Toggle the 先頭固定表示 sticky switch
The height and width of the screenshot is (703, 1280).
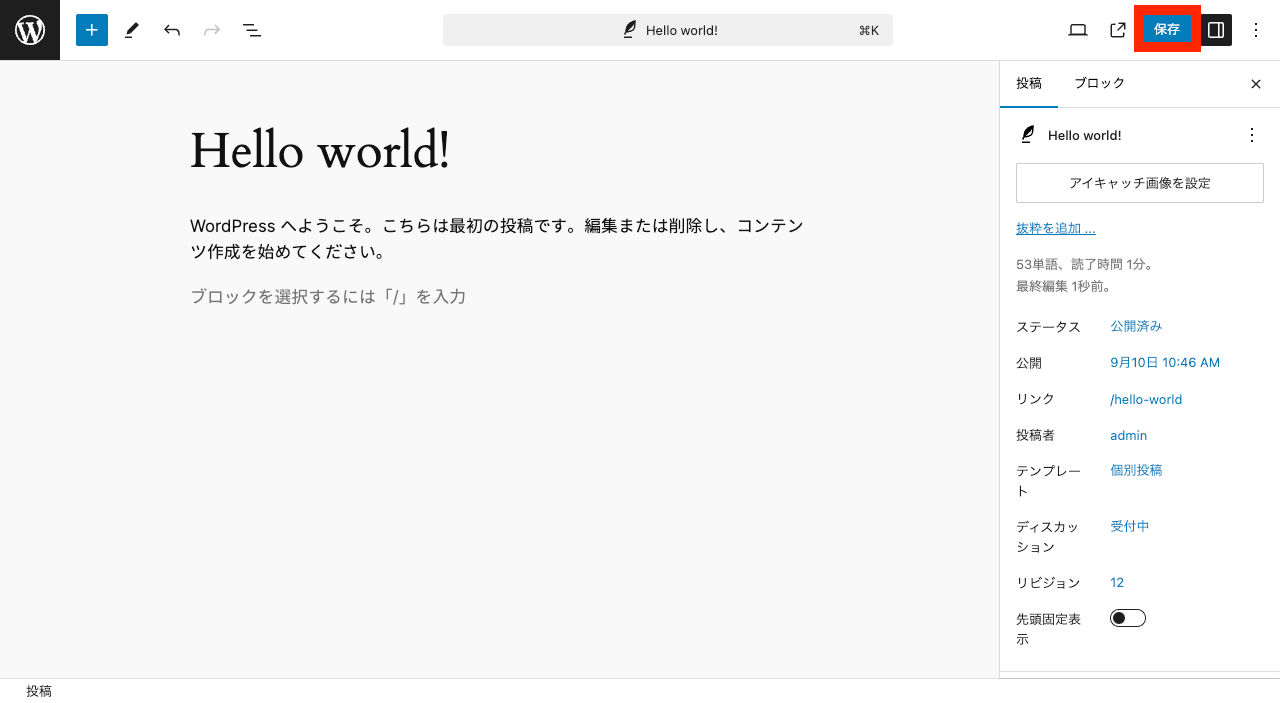pyautogui.click(x=1128, y=618)
